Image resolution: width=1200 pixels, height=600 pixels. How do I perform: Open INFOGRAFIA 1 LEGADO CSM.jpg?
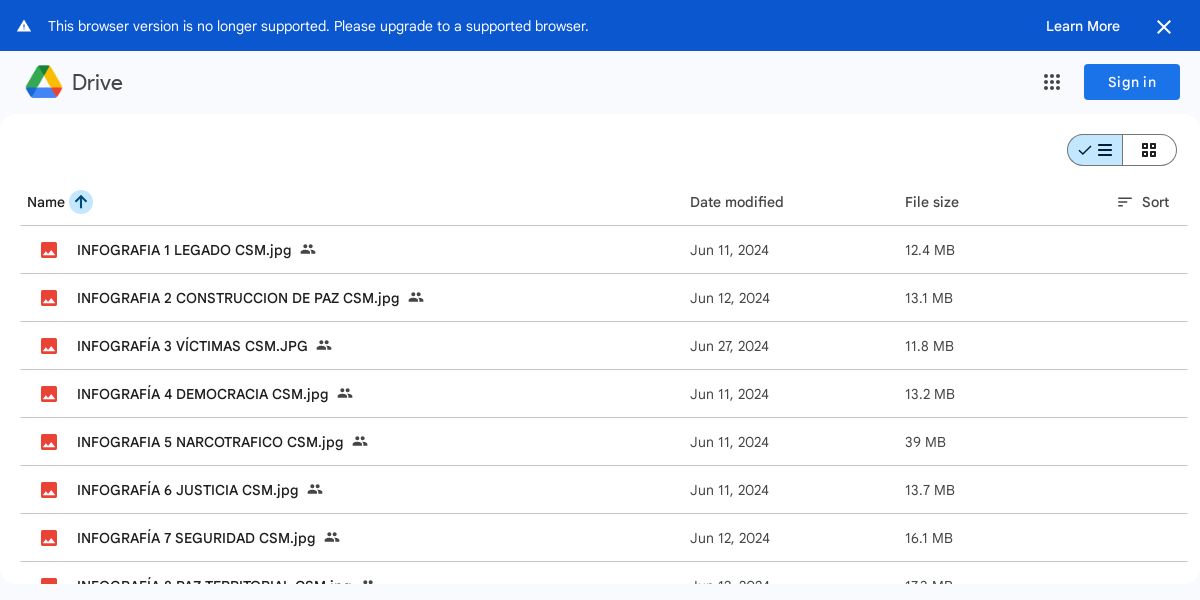(184, 250)
